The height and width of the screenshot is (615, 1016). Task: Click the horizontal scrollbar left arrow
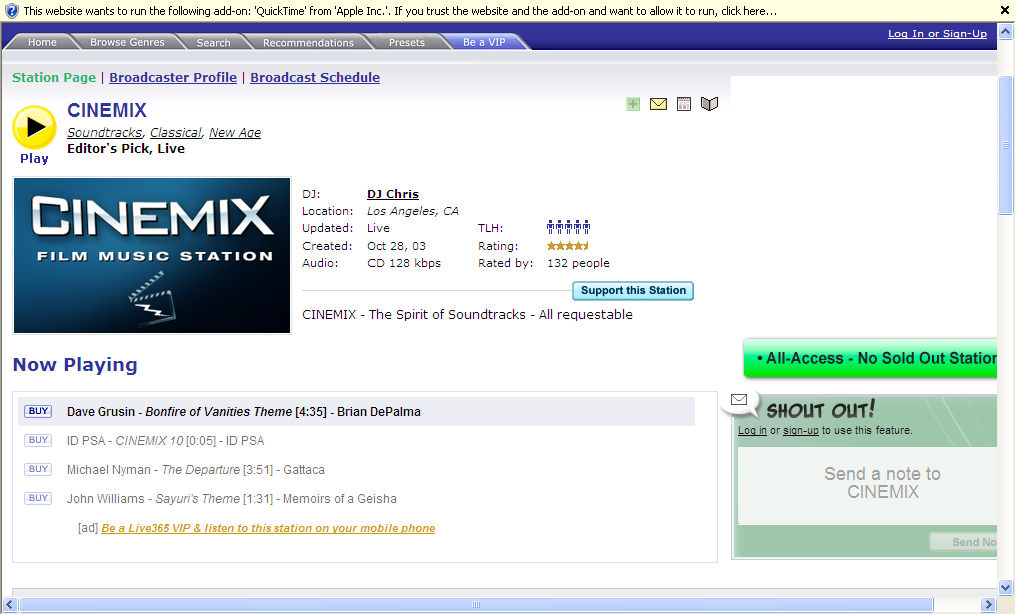click(x=10, y=605)
